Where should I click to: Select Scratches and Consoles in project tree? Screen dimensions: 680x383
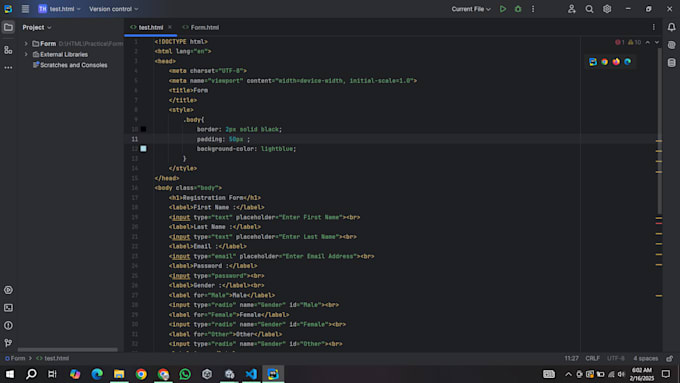[x=70, y=65]
